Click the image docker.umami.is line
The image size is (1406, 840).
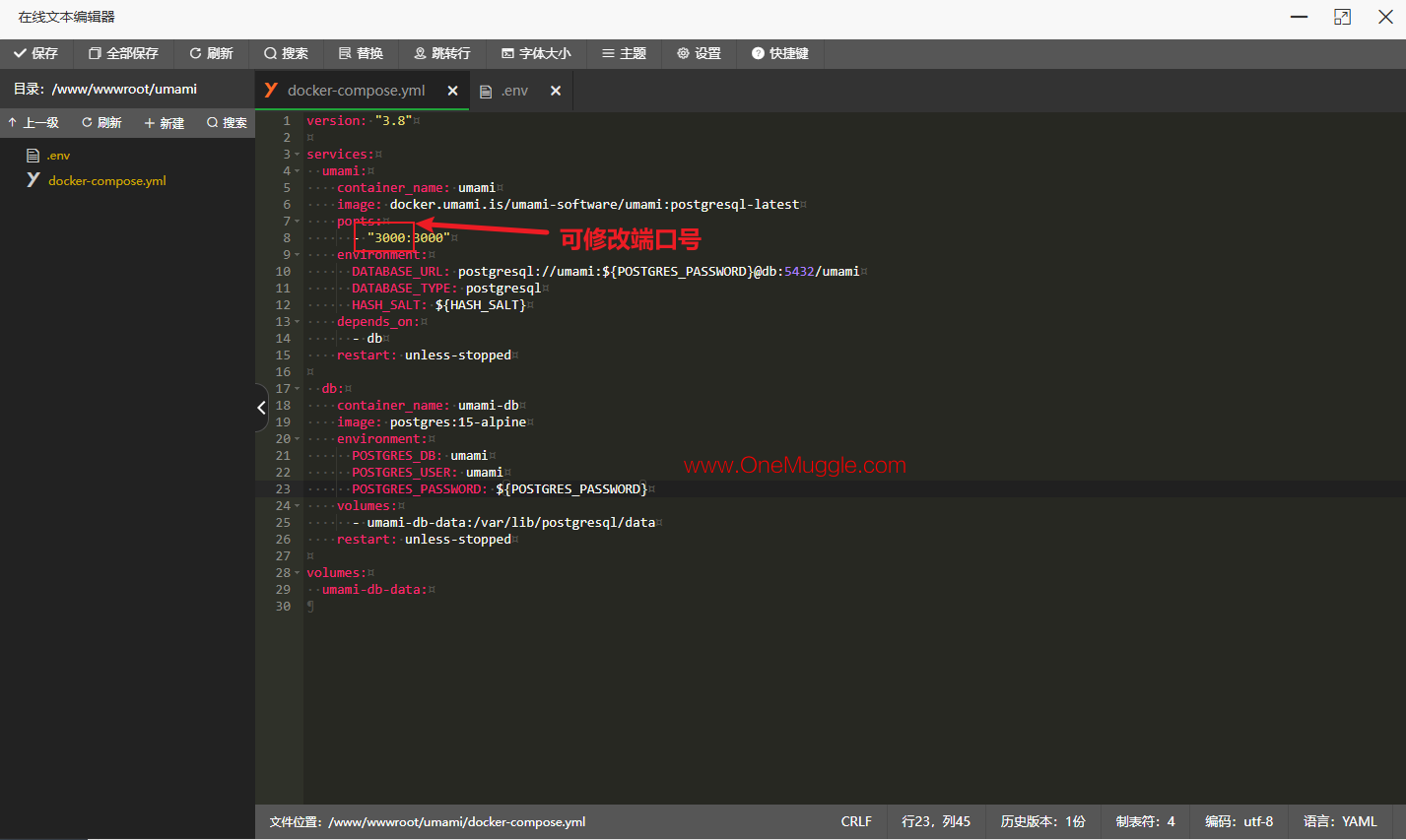(568, 205)
